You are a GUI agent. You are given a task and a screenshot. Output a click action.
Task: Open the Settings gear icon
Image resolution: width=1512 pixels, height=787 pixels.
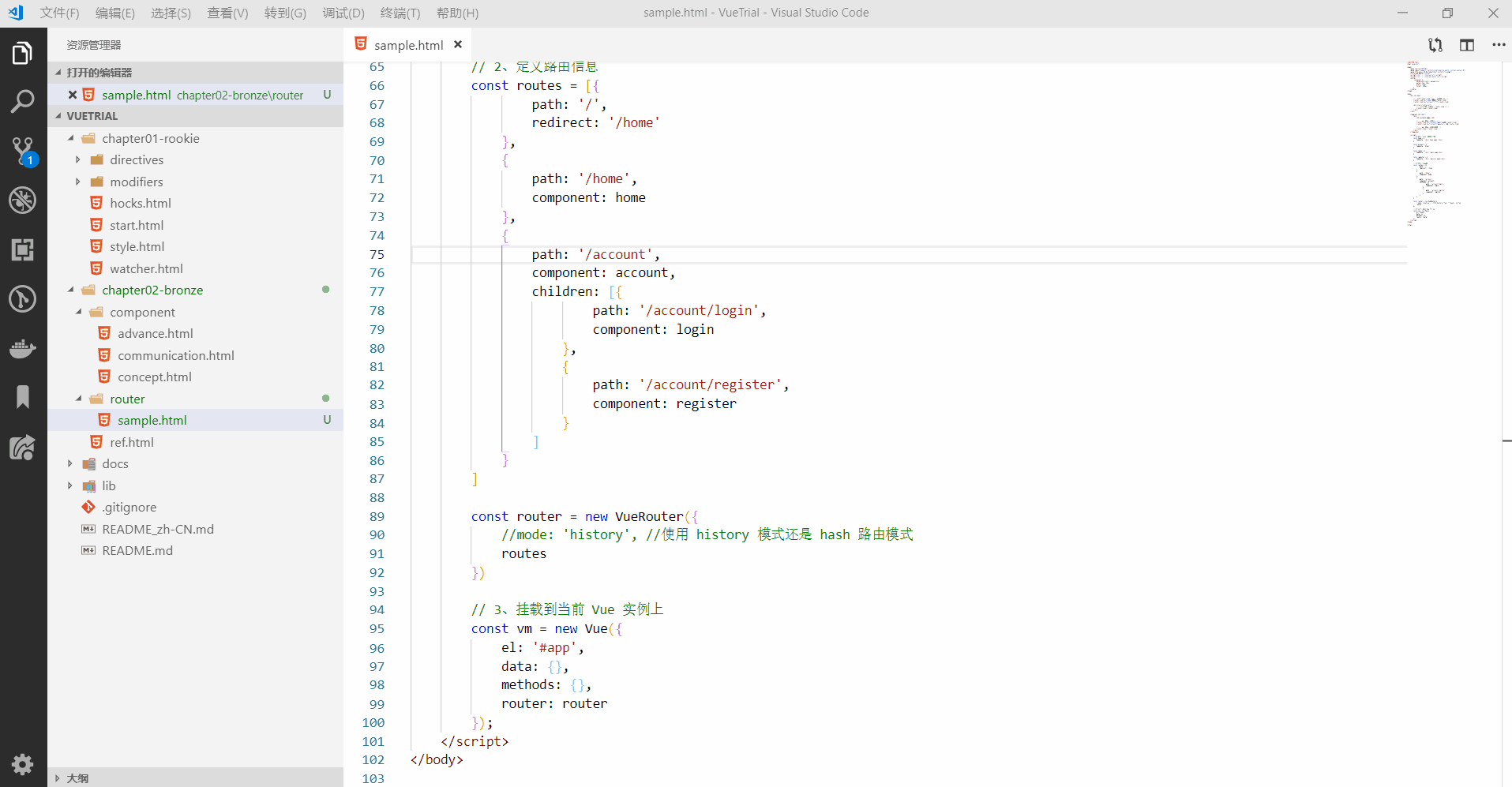click(22, 764)
